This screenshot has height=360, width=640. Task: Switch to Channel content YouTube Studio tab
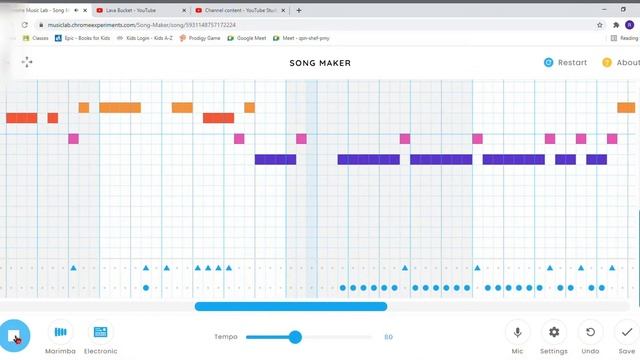[x=241, y=10]
